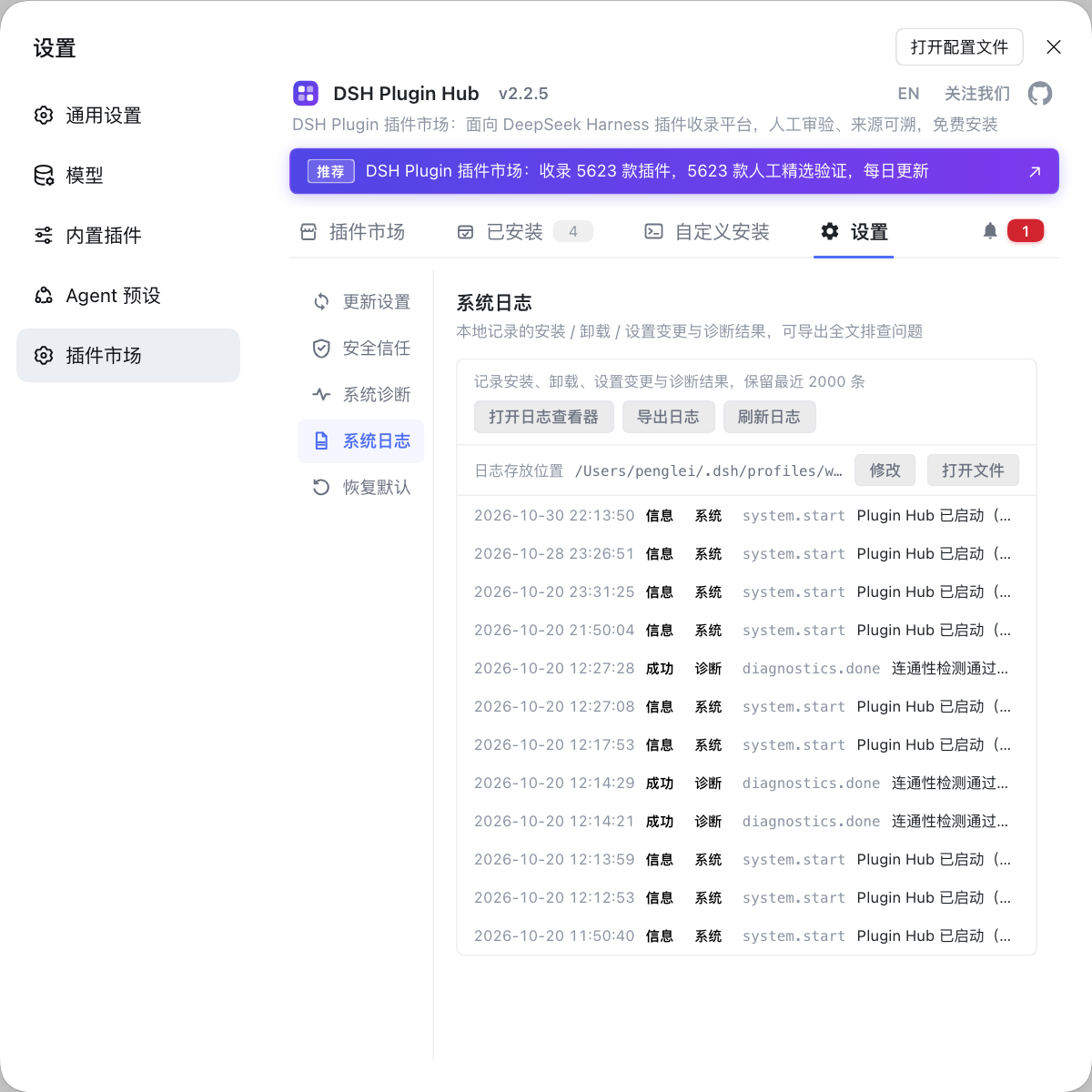Select log row 2026-10-20 12:27:08
The height and width of the screenshot is (1092, 1092).
pyautogui.click(x=746, y=706)
